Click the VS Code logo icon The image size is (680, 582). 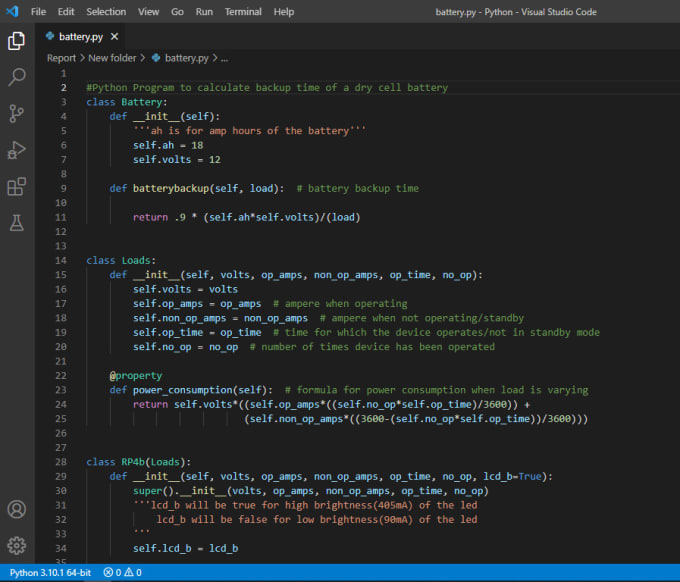pos(12,11)
